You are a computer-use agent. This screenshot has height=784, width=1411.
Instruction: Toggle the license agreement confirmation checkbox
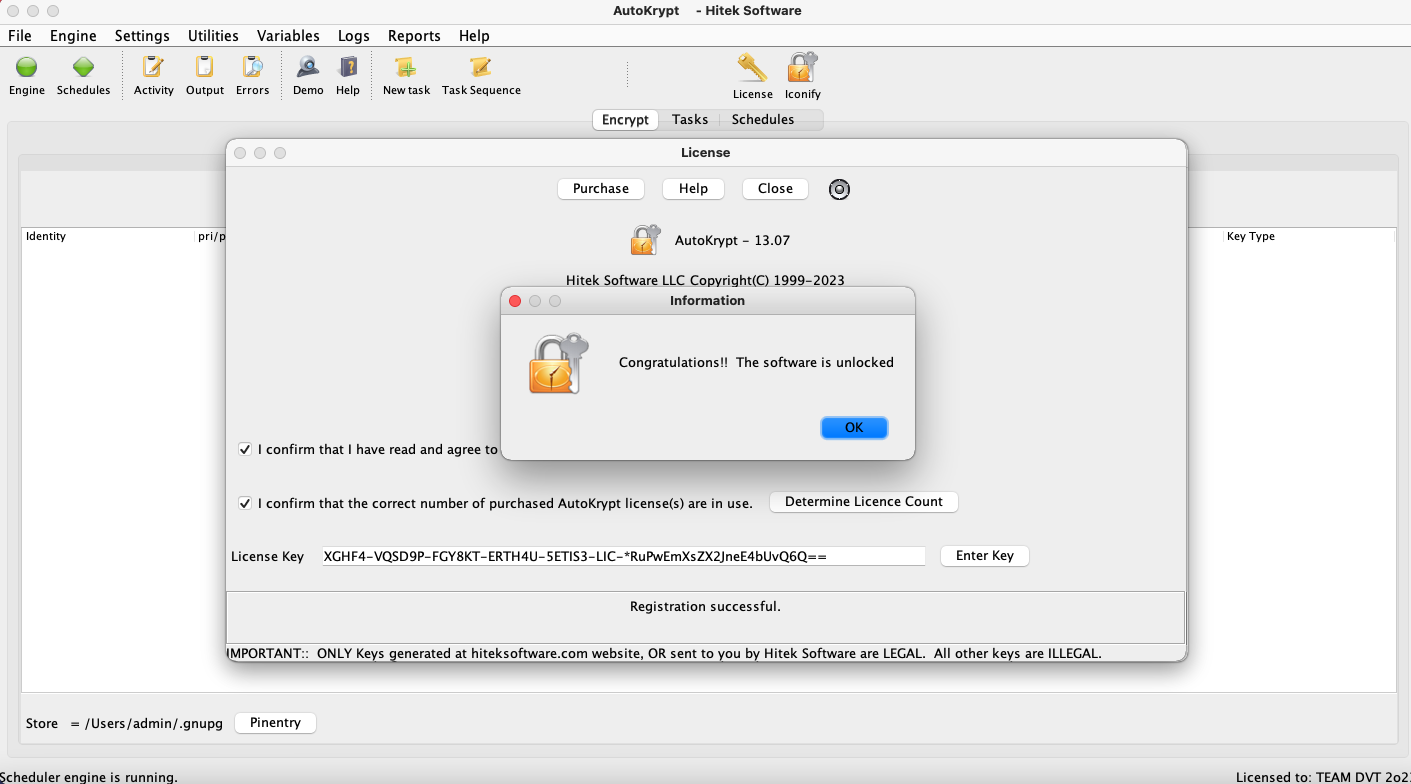click(x=245, y=450)
